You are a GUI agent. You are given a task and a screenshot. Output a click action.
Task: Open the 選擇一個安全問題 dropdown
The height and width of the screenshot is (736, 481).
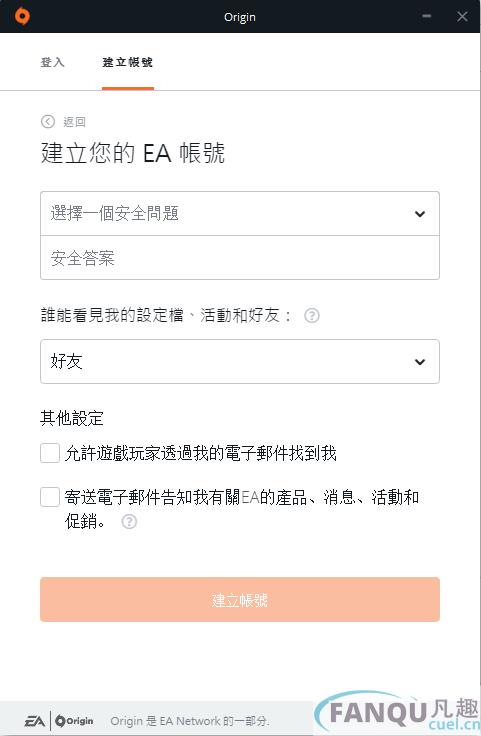(x=240, y=214)
